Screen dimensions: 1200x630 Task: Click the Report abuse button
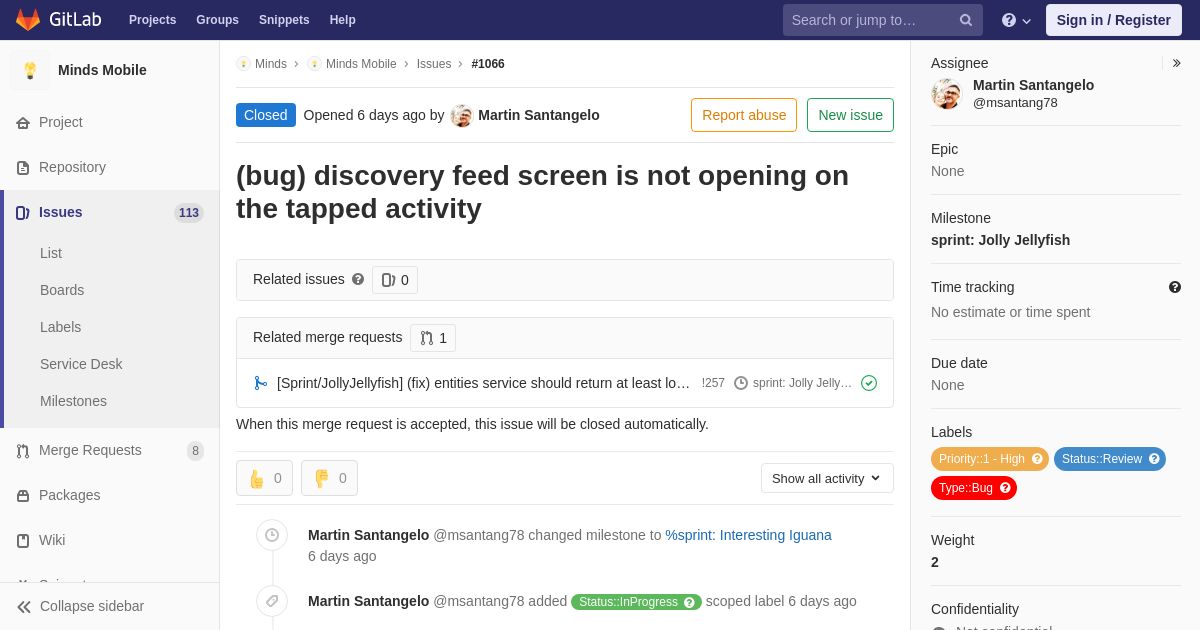(744, 115)
